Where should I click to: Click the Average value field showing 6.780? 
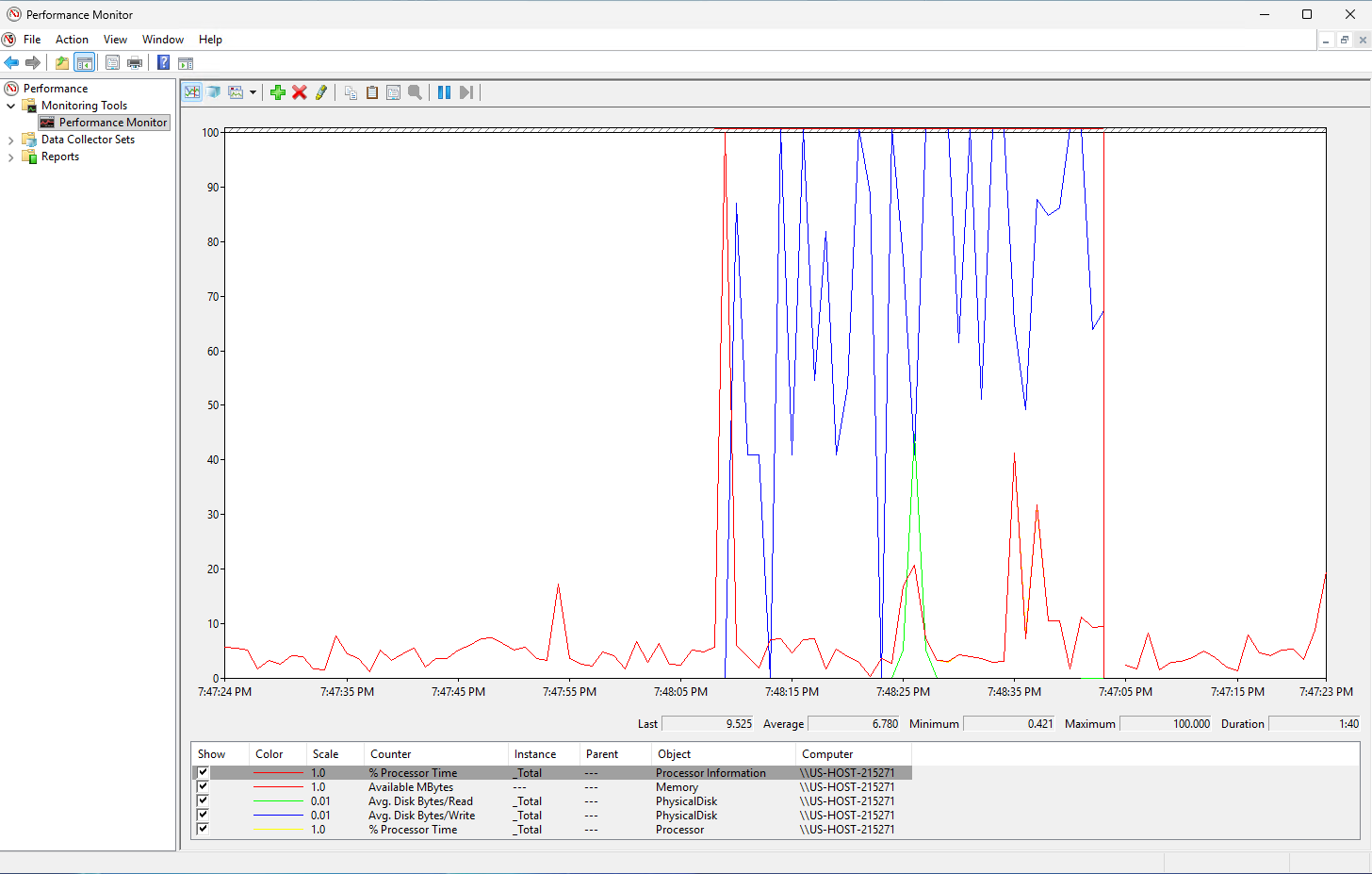tap(854, 724)
